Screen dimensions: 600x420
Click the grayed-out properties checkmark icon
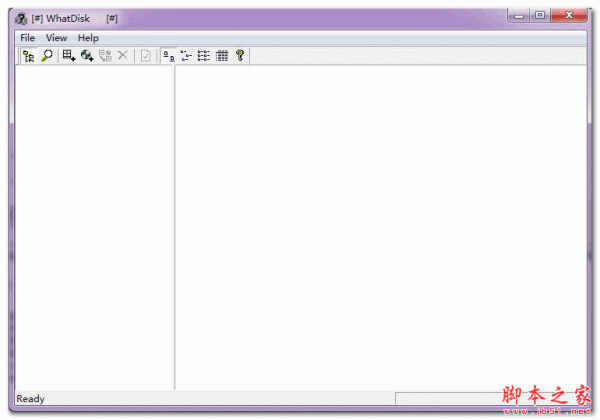click(x=145, y=56)
